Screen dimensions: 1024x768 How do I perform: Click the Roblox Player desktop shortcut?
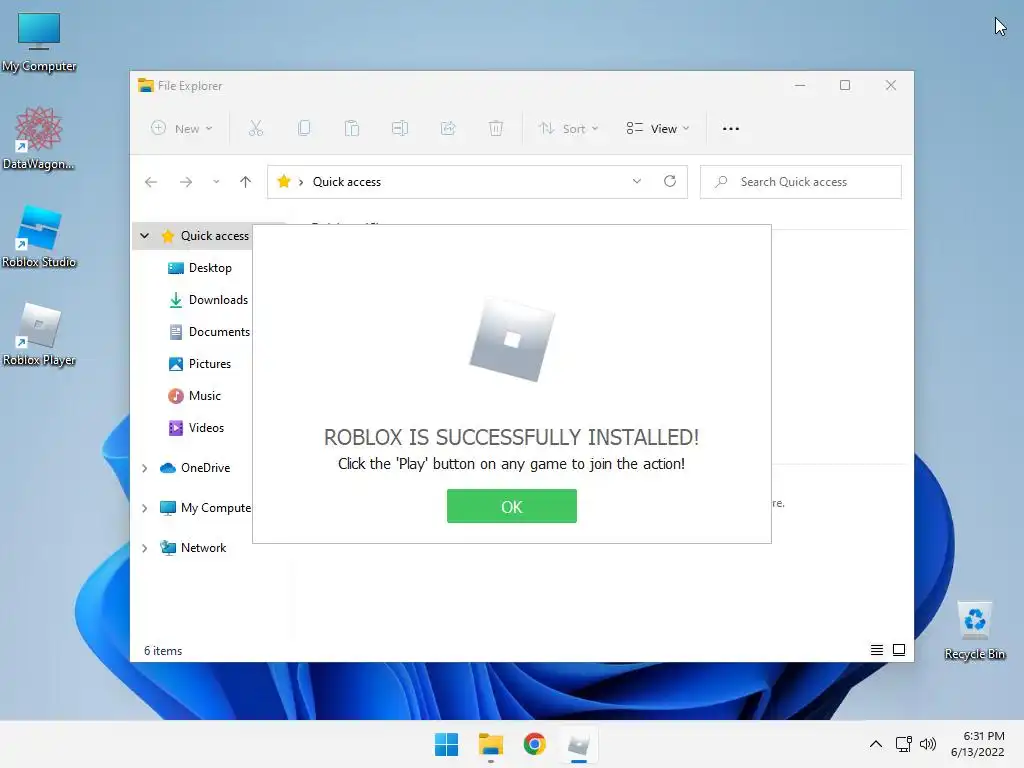pyautogui.click(x=39, y=334)
